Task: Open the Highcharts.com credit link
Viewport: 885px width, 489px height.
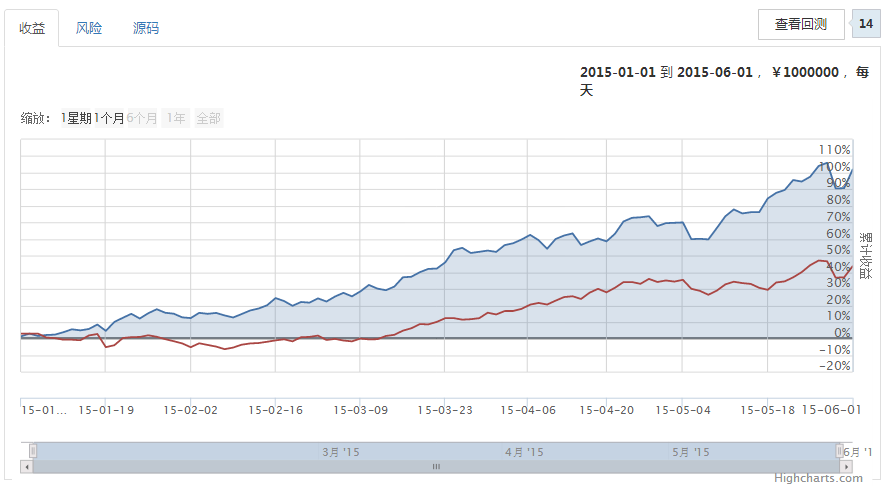Action: (818, 478)
